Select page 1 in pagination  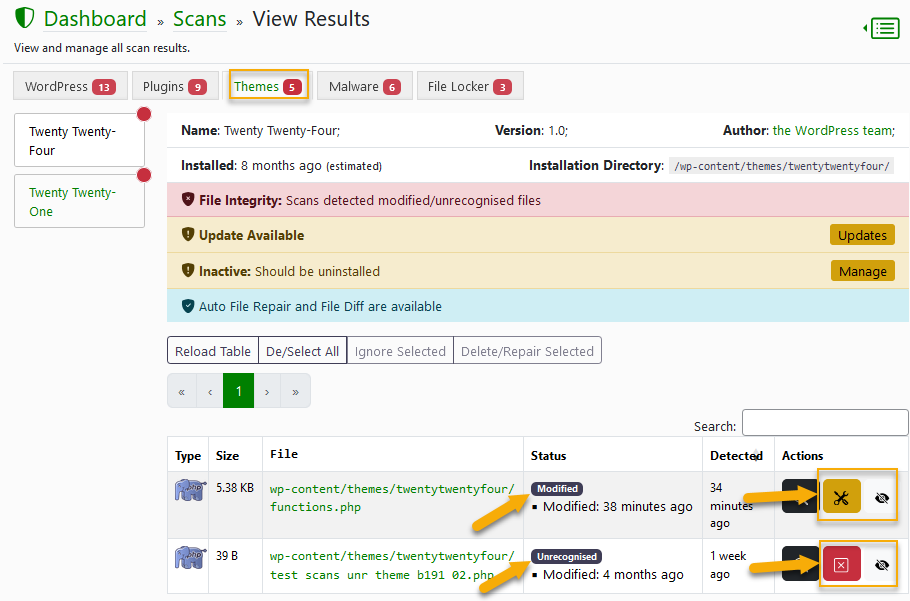click(239, 391)
